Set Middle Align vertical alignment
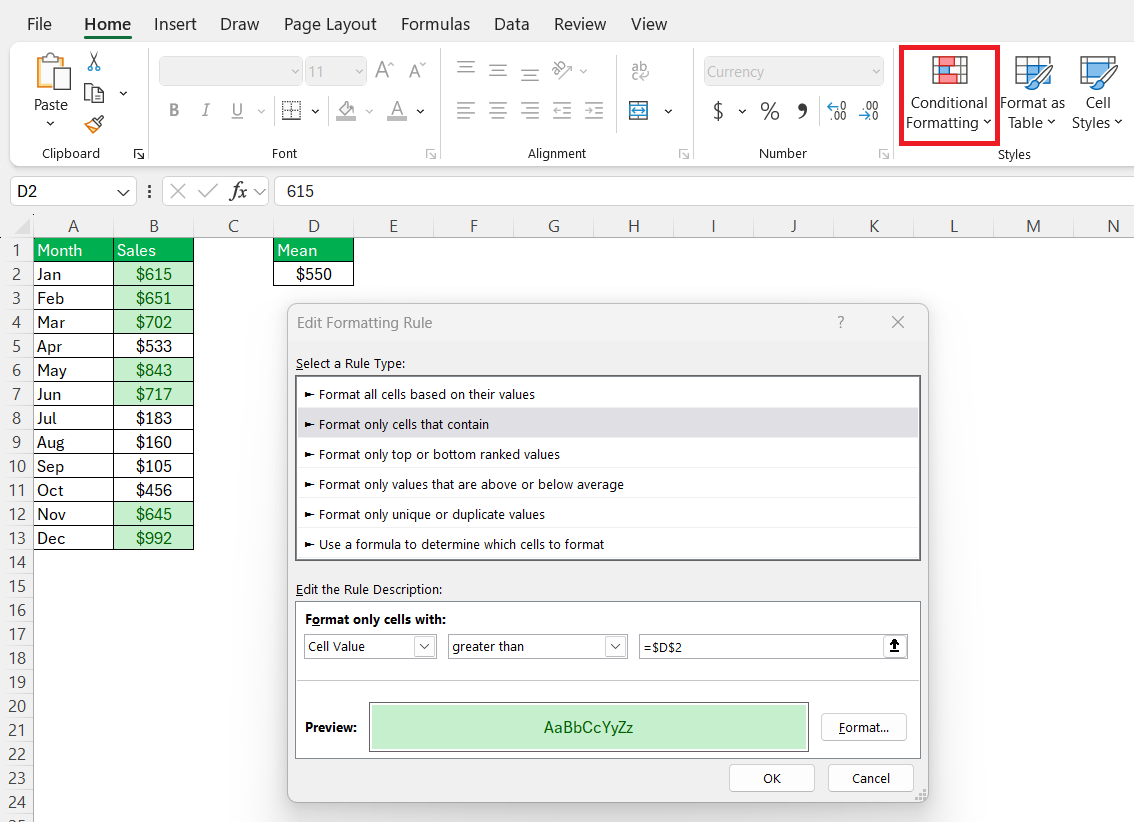Viewport: 1134px width, 822px height. pyautogui.click(x=498, y=70)
